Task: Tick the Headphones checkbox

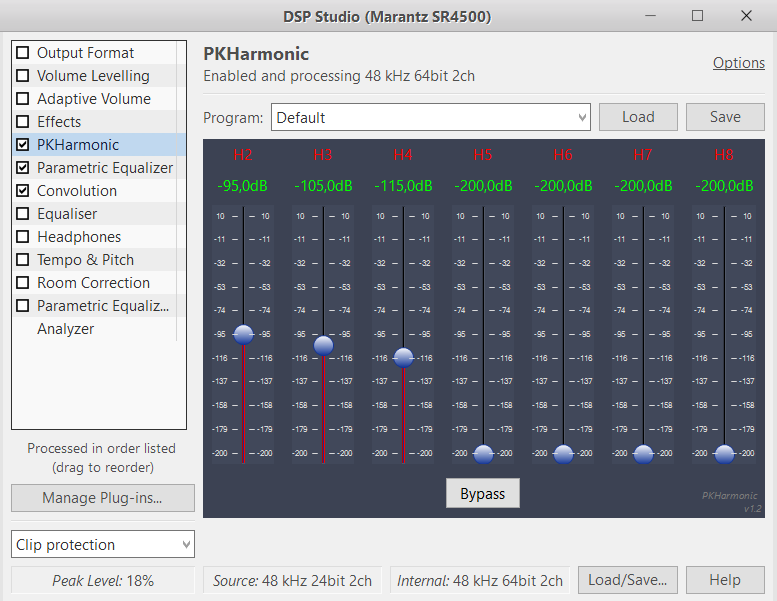Action: pyautogui.click(x=23, y=236)
